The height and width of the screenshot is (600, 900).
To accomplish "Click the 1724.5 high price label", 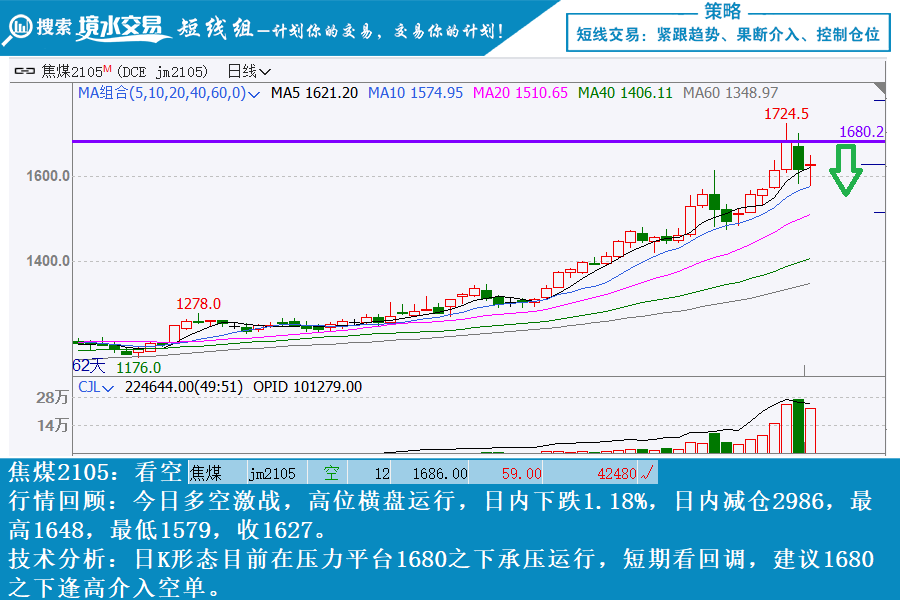I will click(x=786, y=114).
